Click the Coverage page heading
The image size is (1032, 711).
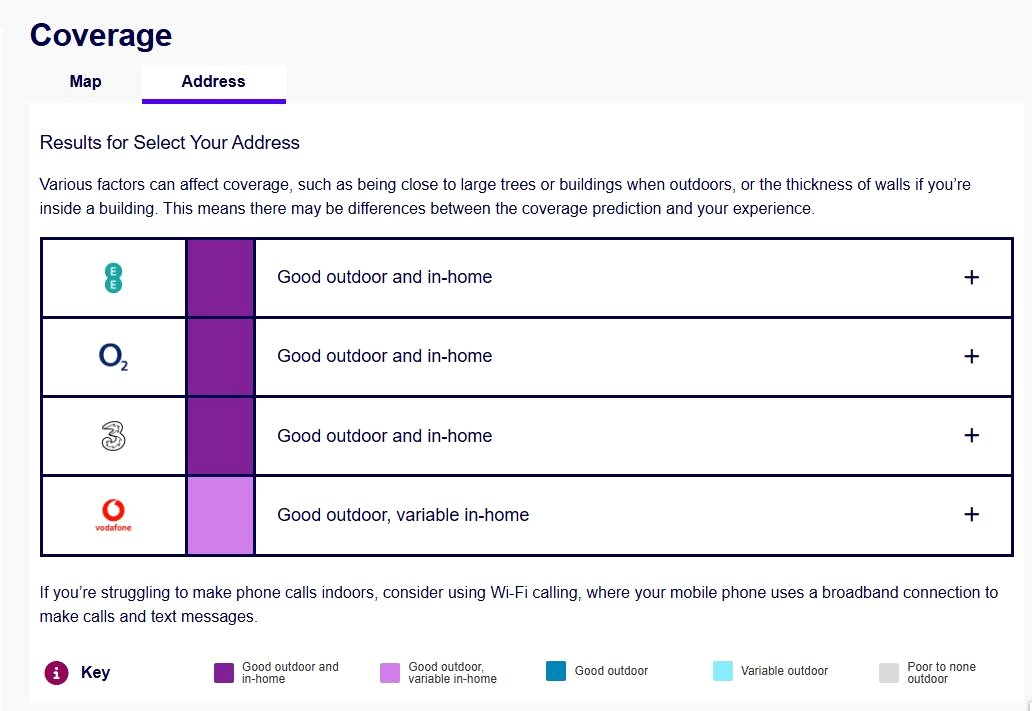(x=101, y=35)
